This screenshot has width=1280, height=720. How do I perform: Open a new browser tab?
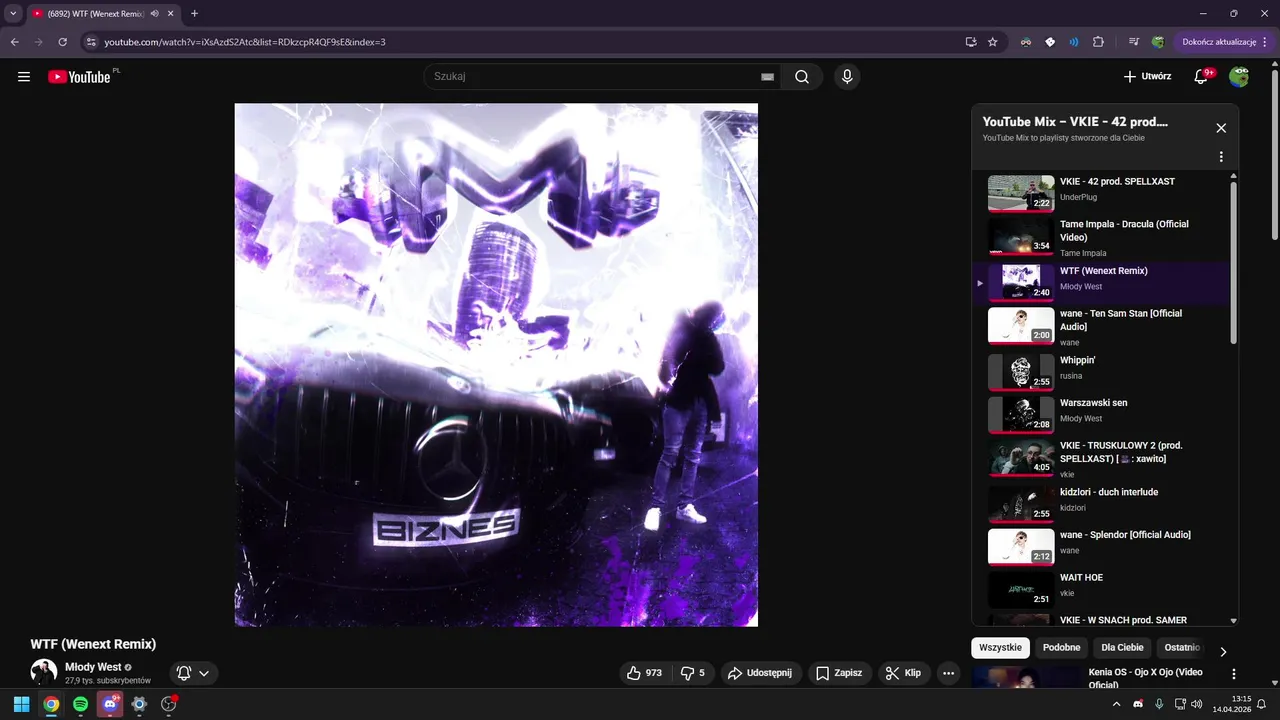click(194, 14)
